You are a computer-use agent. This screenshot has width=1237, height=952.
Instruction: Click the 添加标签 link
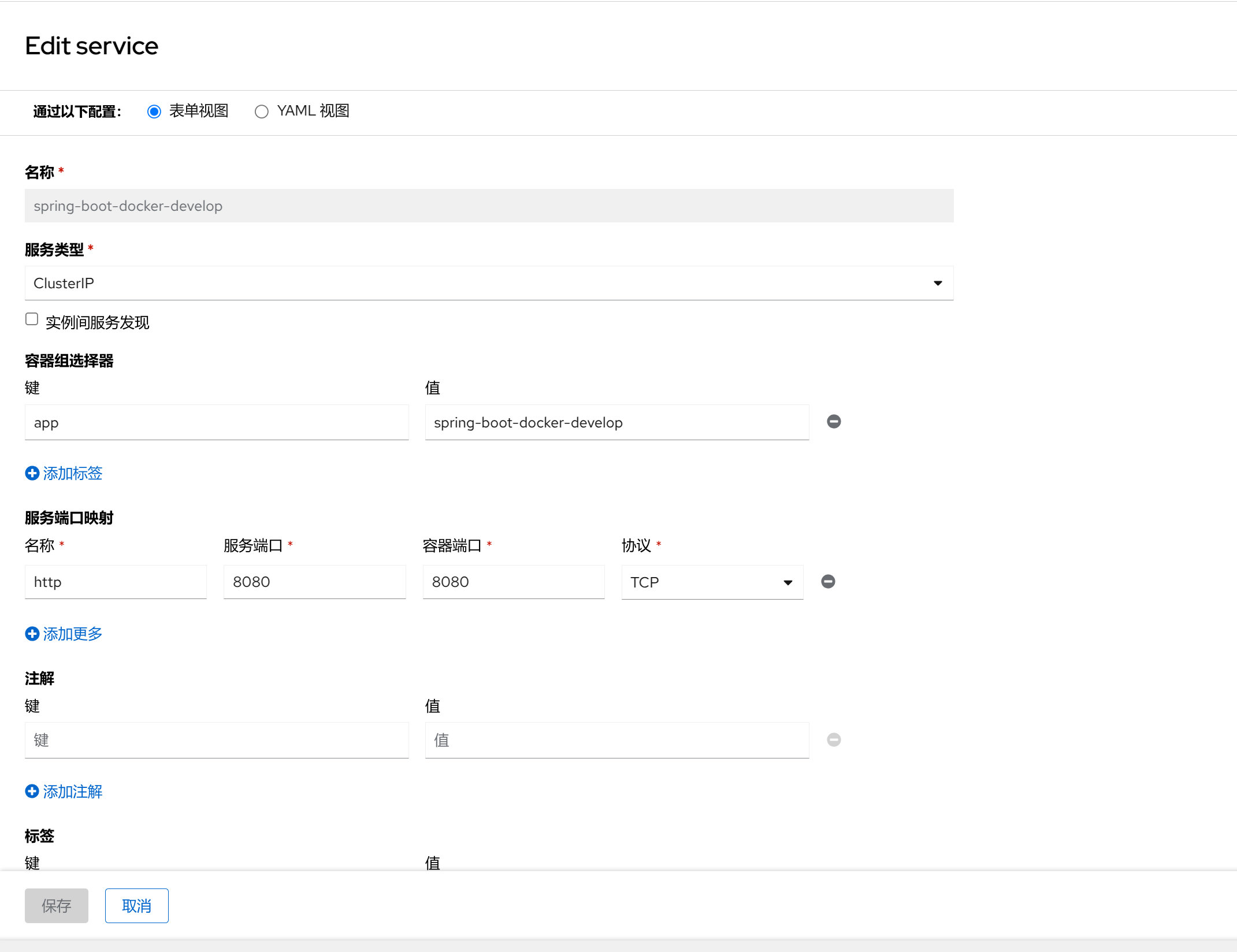(x=73, y=474)
